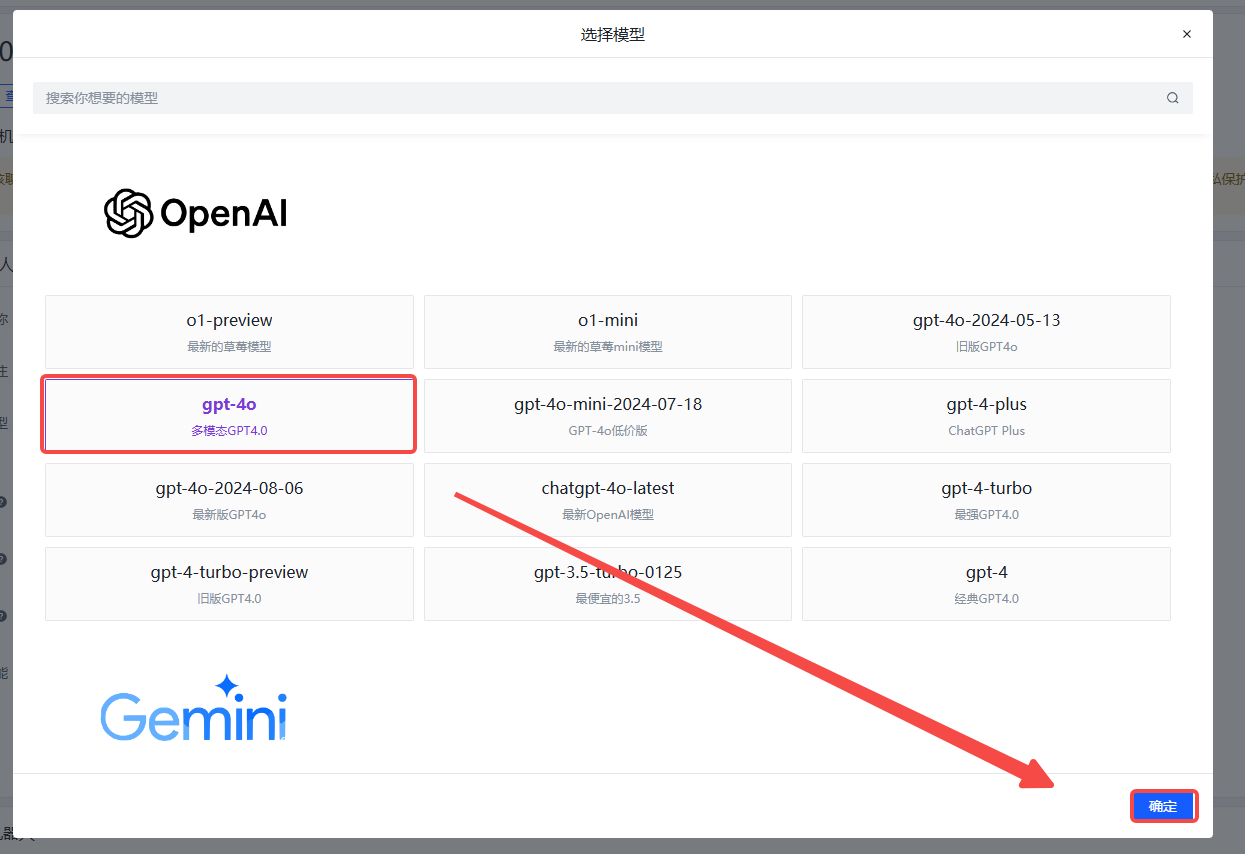1245x854 pixels.
Task: Pick the gpt-4o-mini-2024-07-18 option
Action: tap(608, 416)
